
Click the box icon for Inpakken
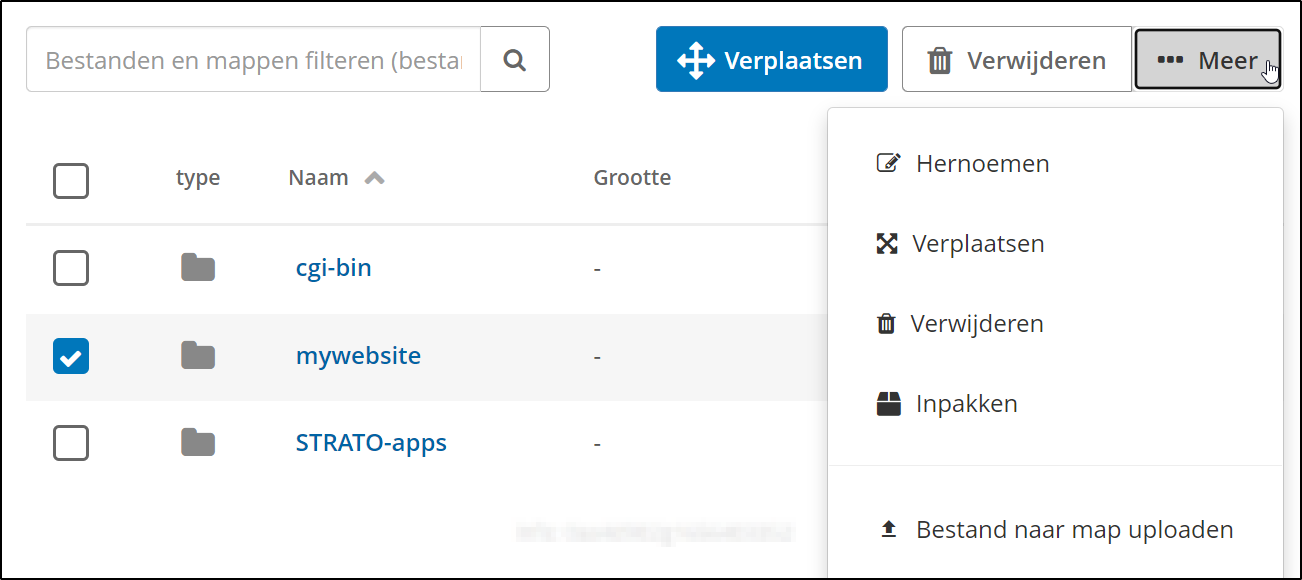[888, 404]
